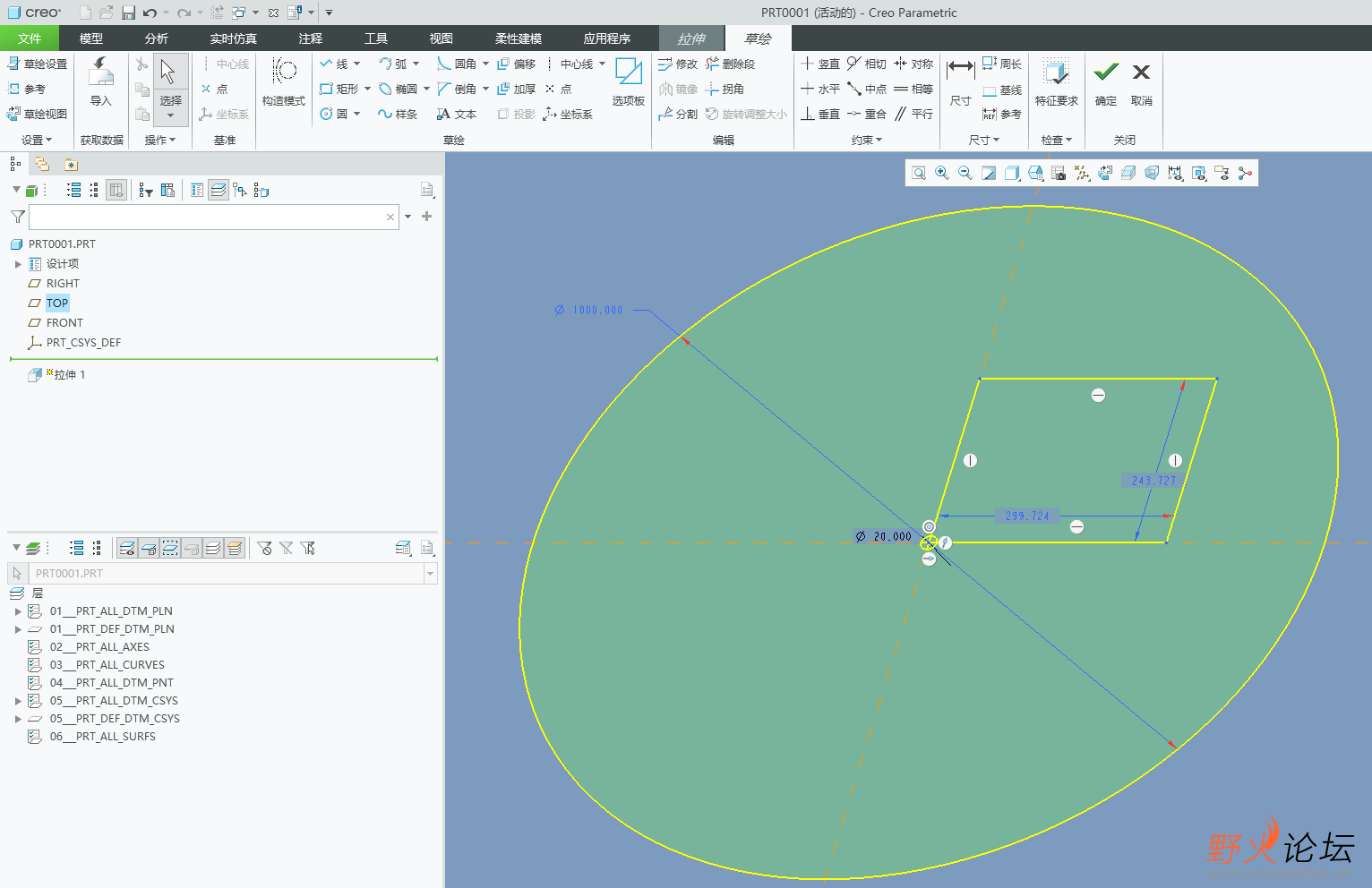Click the Zoom In icon in graphics toolbar

(x=942, y=173)
